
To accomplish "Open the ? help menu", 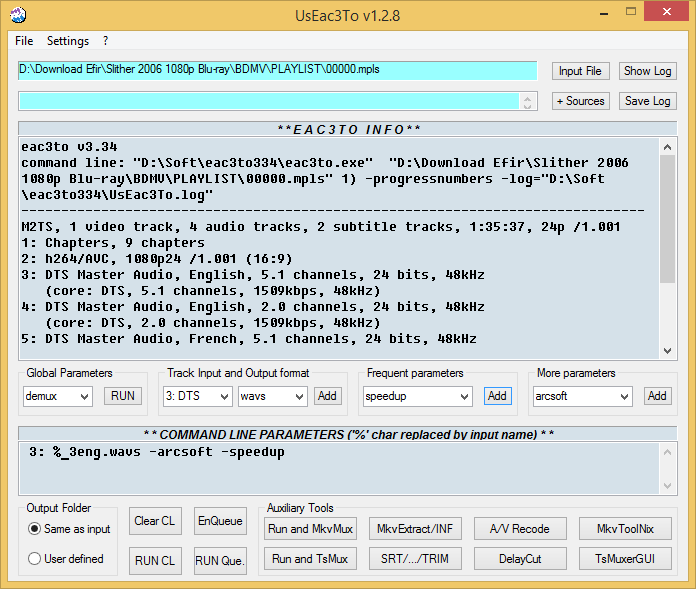I will [x=105, y=41].
